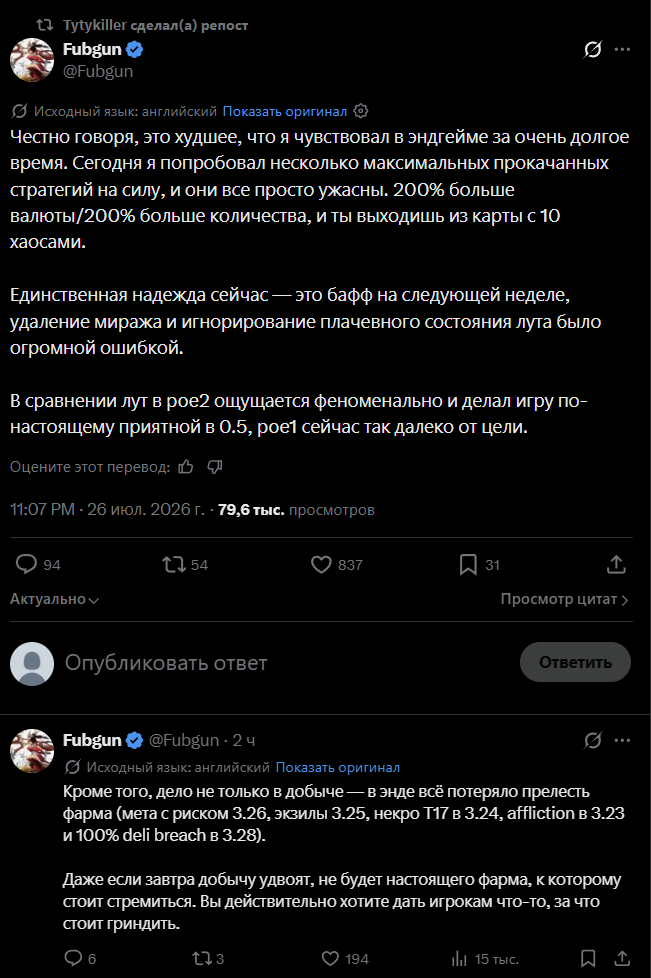Rate translation with thumbs down
The width and height of the screenshot is (651, 978).
215,467
